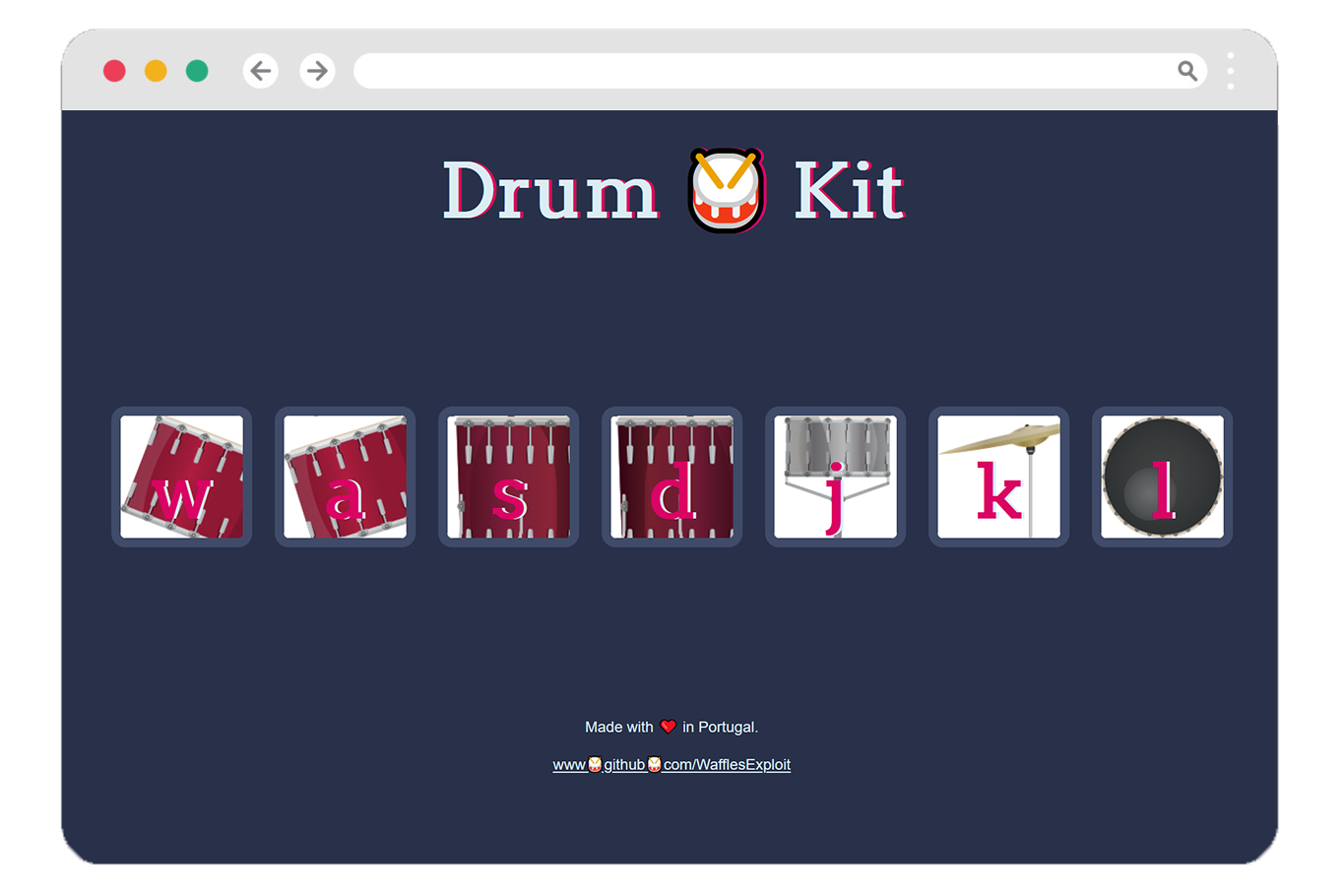Click the yellow minimize button
Viewport: 1343px width, 896px height.
tap(156, 71)
